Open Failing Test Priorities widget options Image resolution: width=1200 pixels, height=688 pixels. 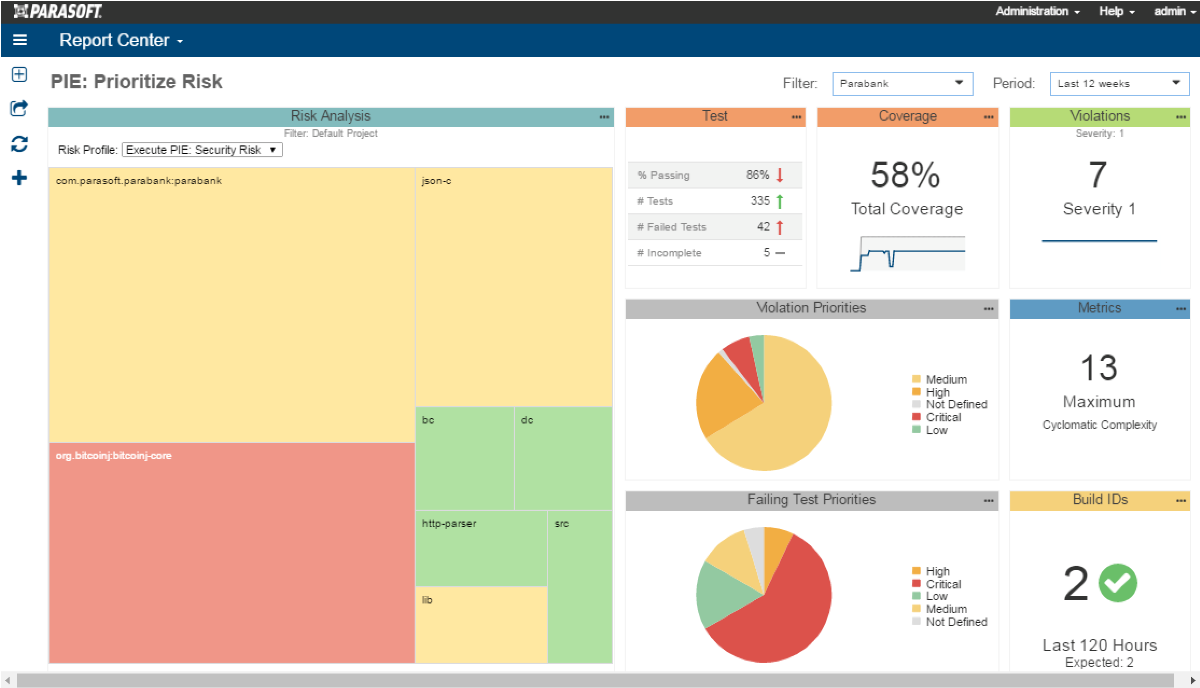(988, 501)
